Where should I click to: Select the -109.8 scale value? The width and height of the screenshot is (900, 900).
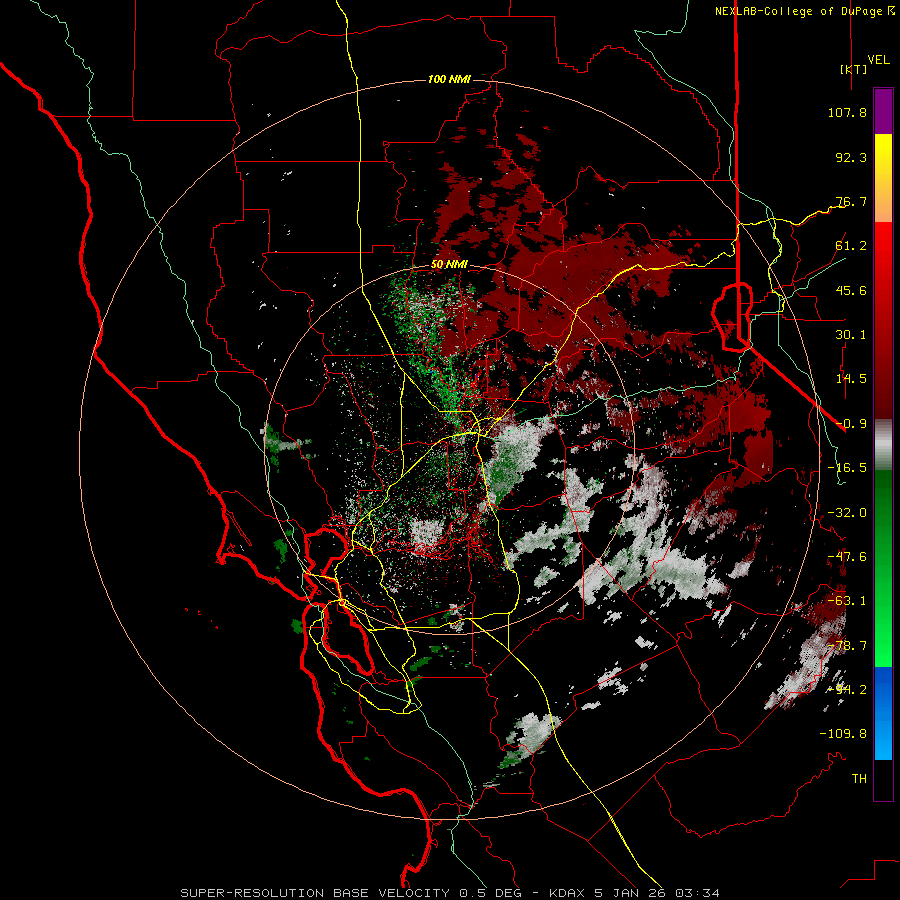point(843,734)
